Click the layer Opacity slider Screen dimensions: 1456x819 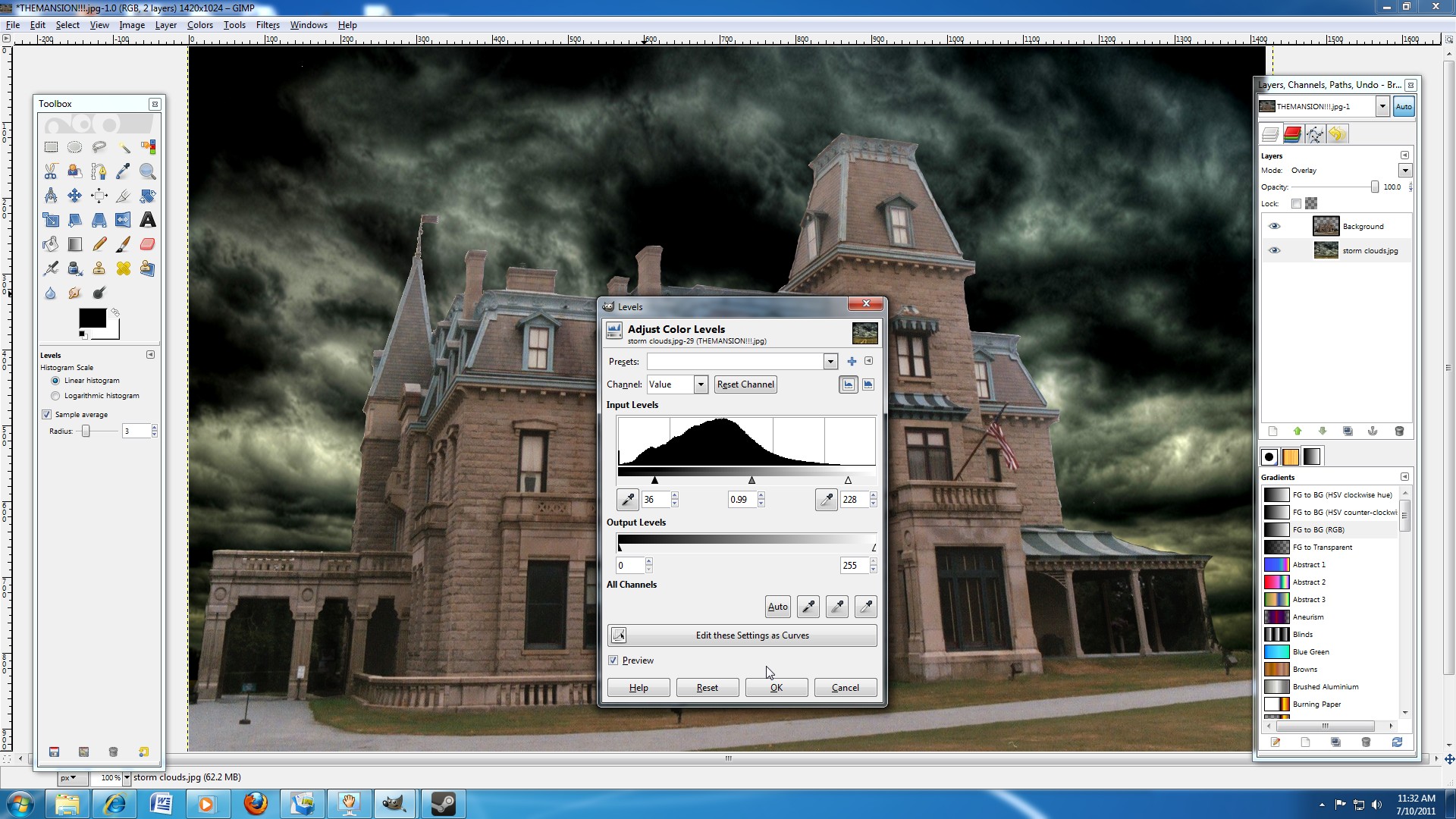coord(1335,187)
